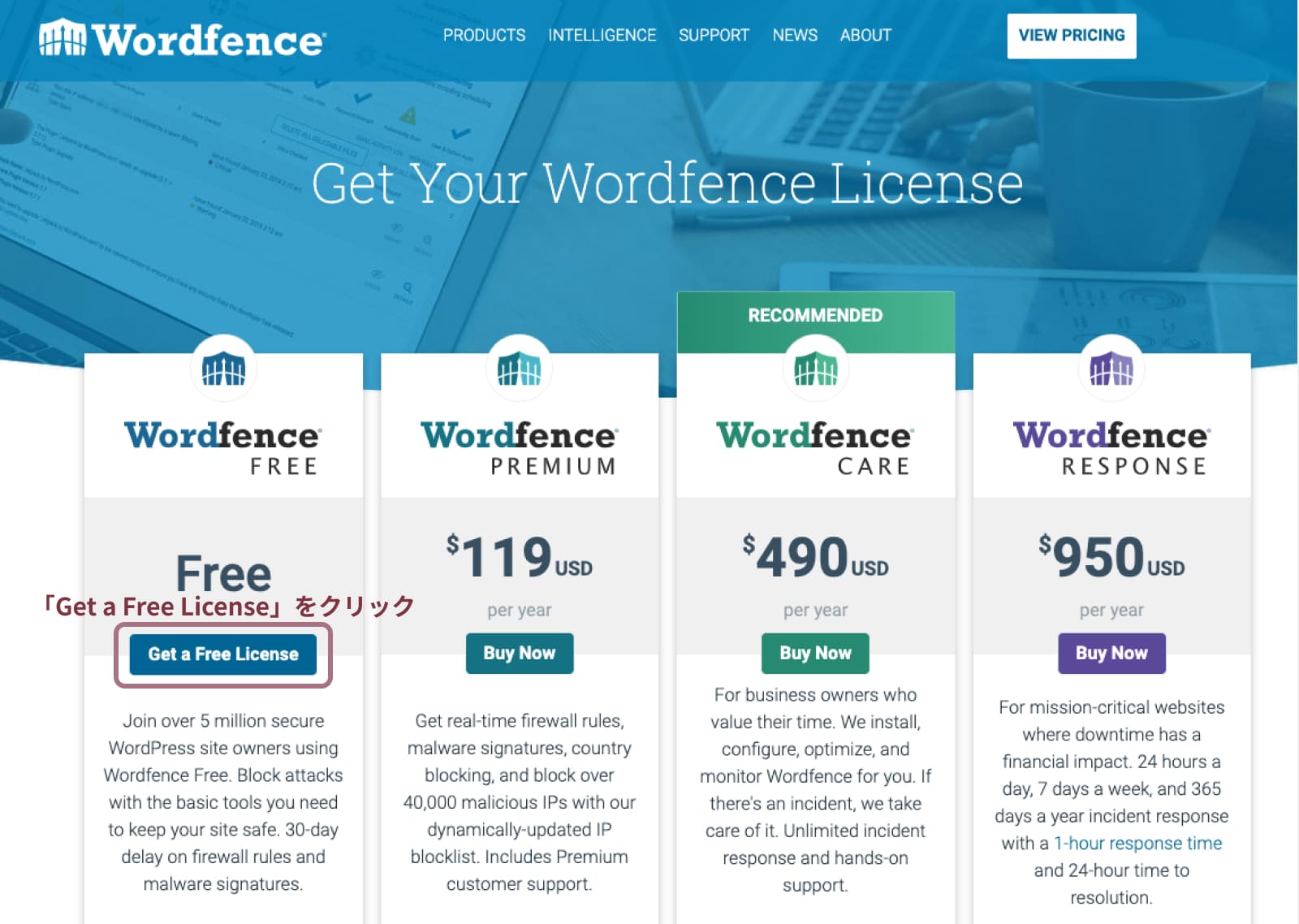Click the $119 USD price
The height and width of the screenshot is (924, 1299).
520,556
